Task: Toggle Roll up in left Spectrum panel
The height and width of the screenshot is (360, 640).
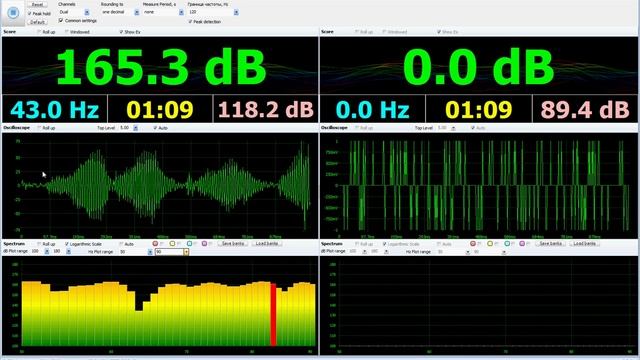Action: tap(39, 244)
